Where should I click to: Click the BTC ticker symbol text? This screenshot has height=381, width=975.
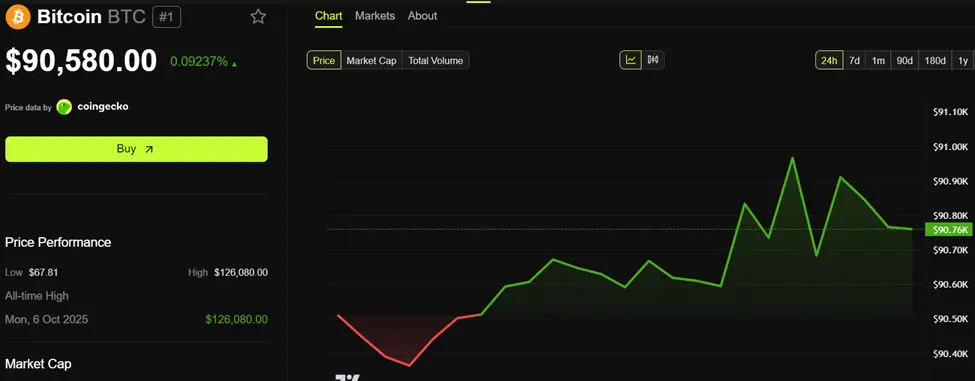126,17
